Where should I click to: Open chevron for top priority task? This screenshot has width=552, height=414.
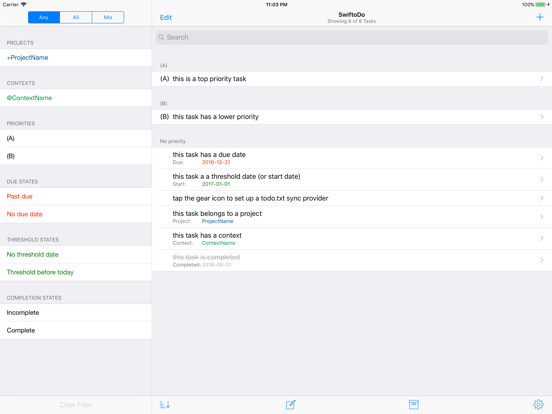click(x=542, y=79)
